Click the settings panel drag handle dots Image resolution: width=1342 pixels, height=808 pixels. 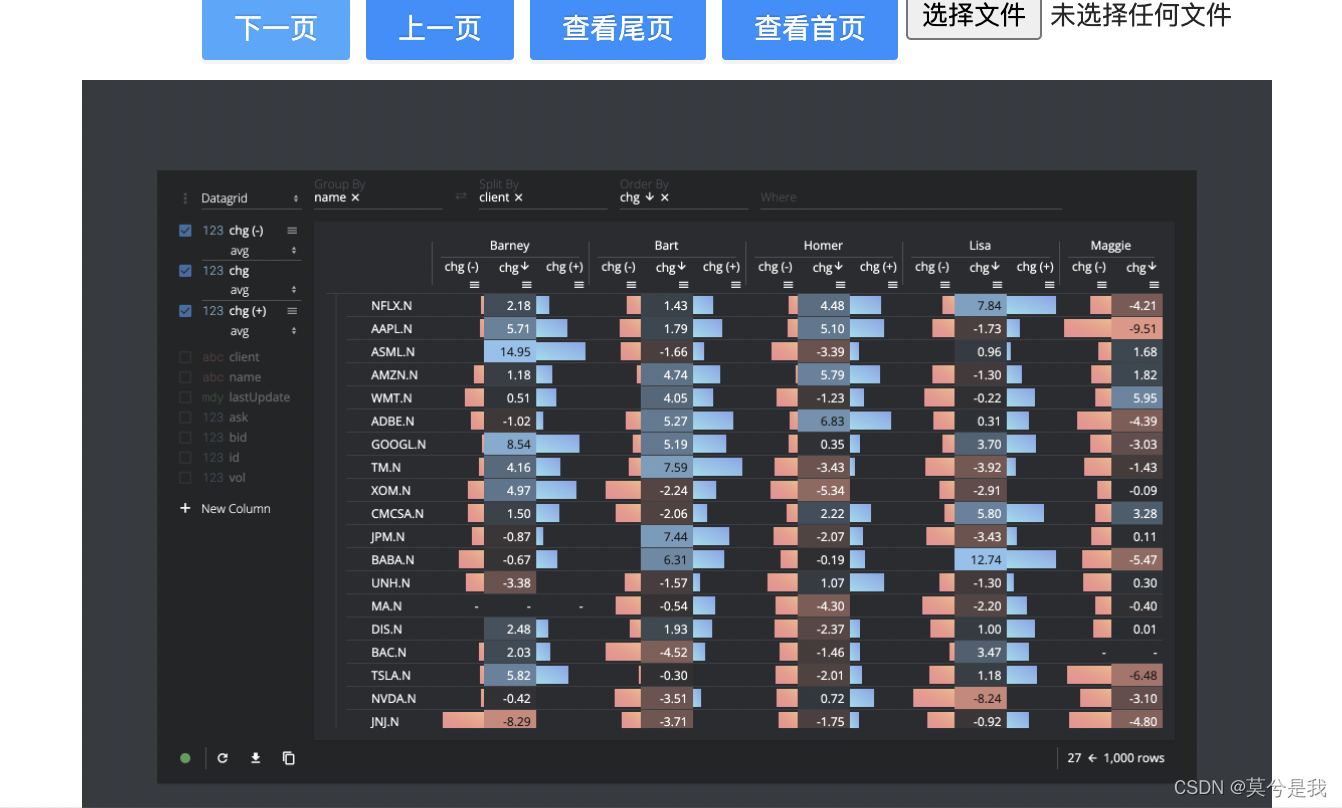(185, 199)
